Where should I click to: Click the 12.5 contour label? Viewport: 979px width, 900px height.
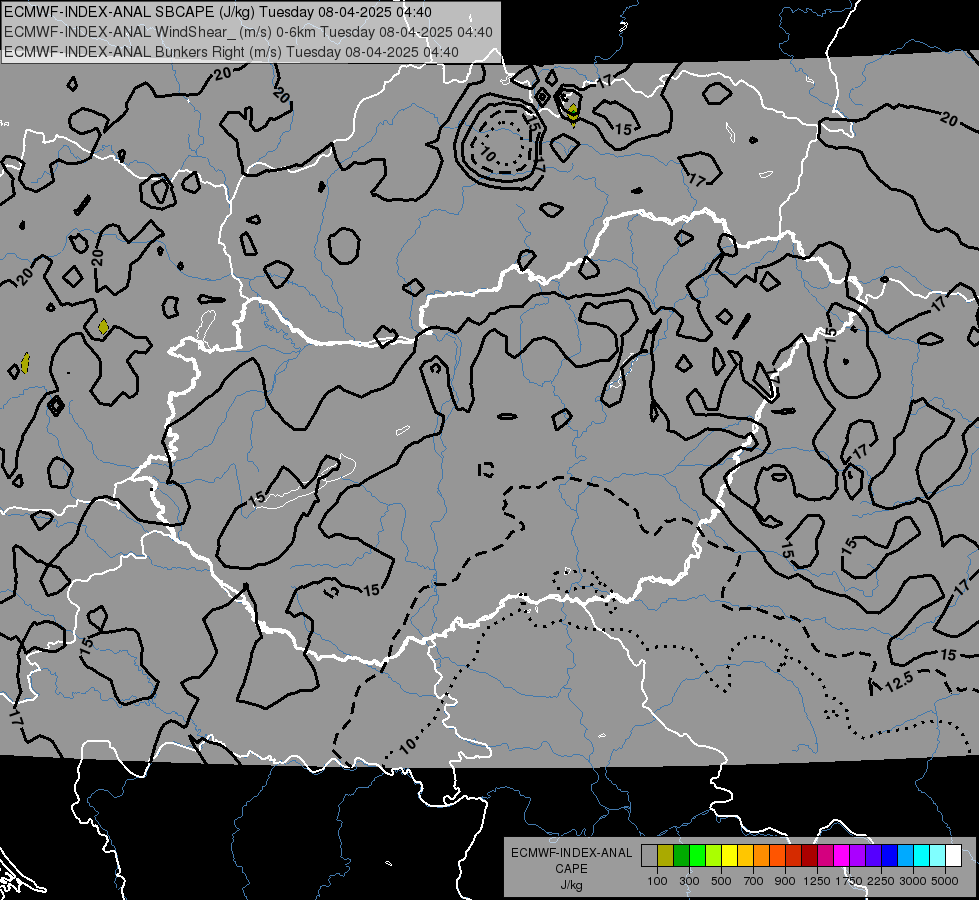(900, 681)
